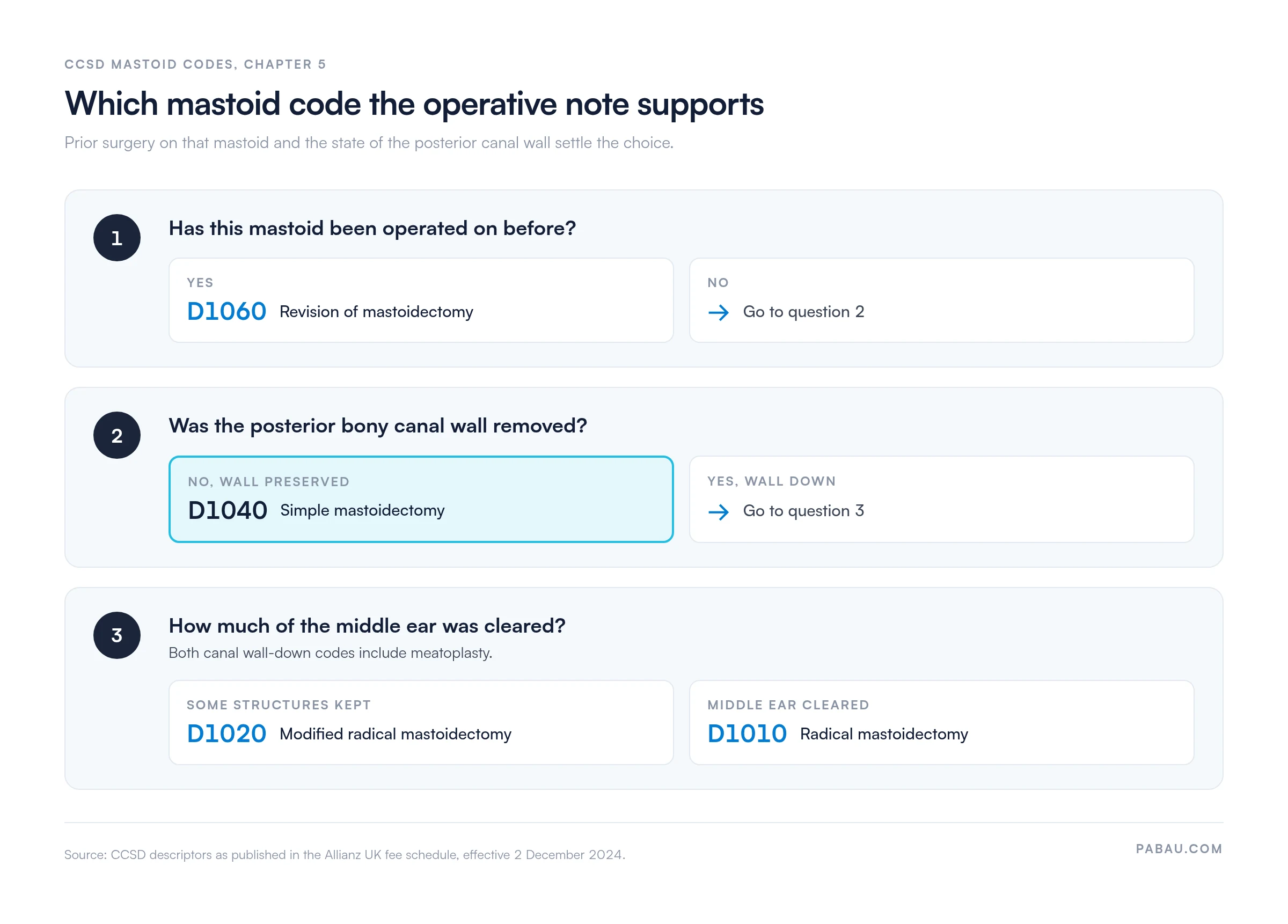The image size is (1288, 924).
Task: Click the step 3 number circle
Action: [x=116, y=635]
